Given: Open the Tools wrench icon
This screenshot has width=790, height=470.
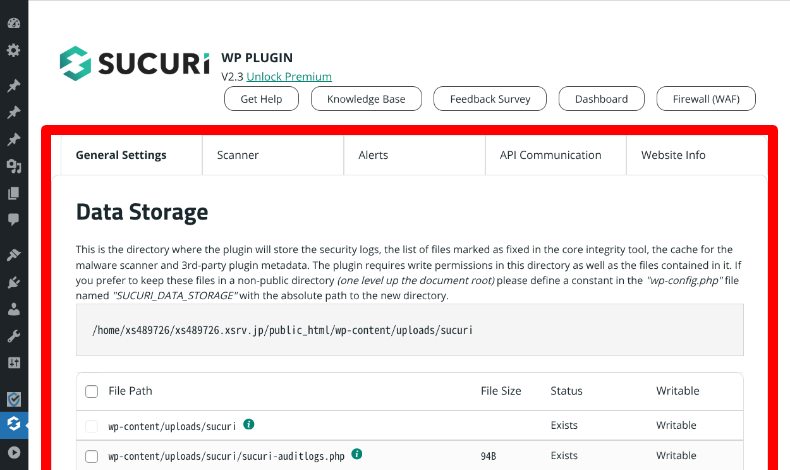Looking at the screenshot, I should tap(14, 336).
